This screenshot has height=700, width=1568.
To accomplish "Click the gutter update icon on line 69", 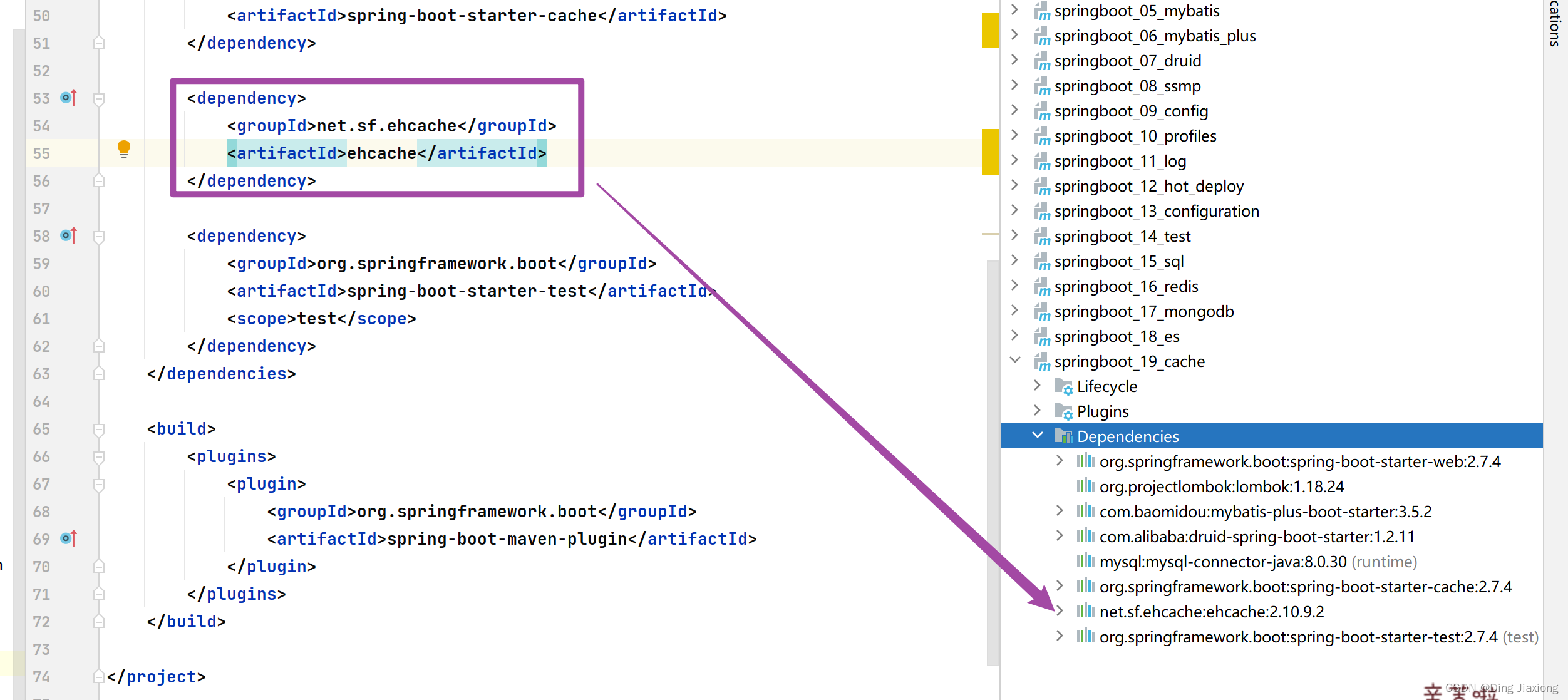I will (68, 538).
